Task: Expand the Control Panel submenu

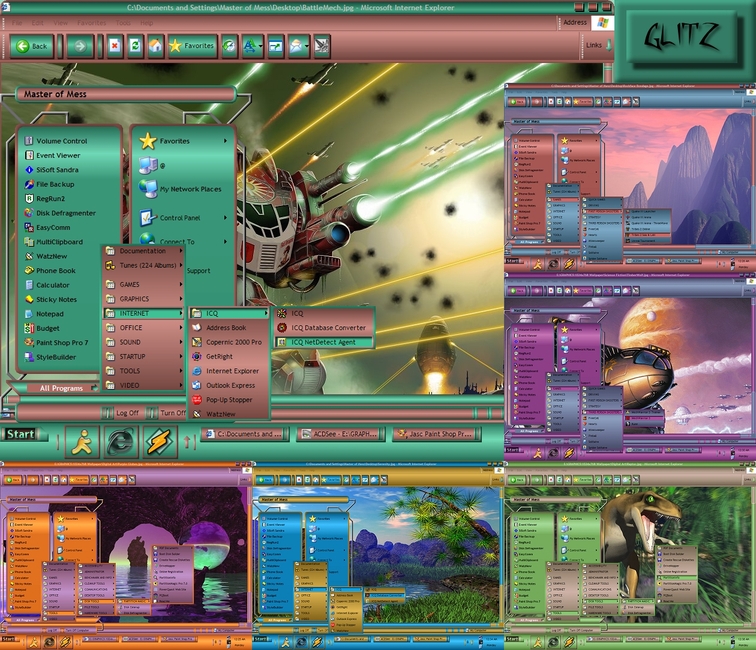Action: (183, 218)
